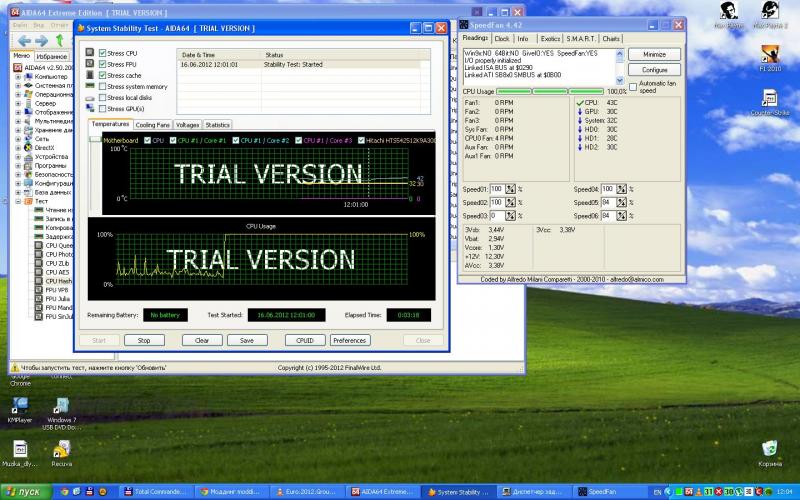Viewport: 800px width, 500px height.
Task: Click the Save button
Action: point(247,340)
